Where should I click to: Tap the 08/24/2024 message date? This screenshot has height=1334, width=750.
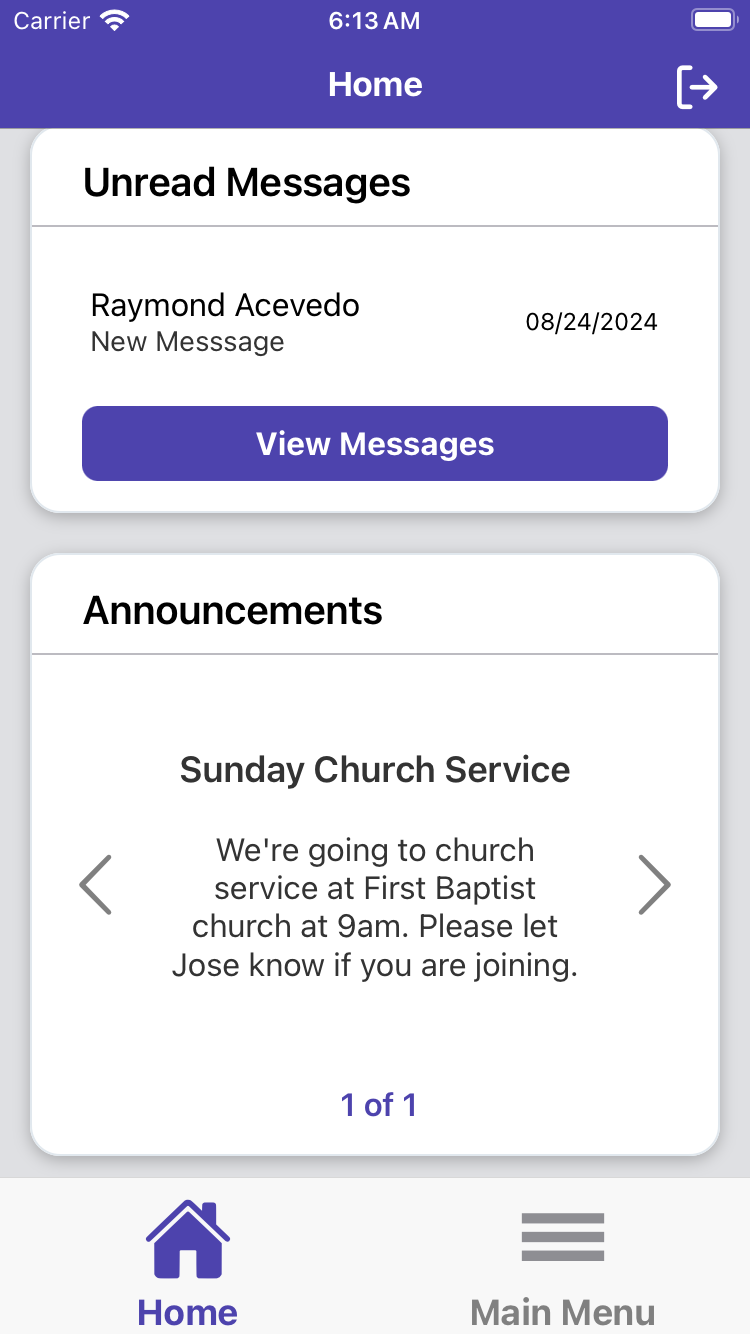pos(591,322)
